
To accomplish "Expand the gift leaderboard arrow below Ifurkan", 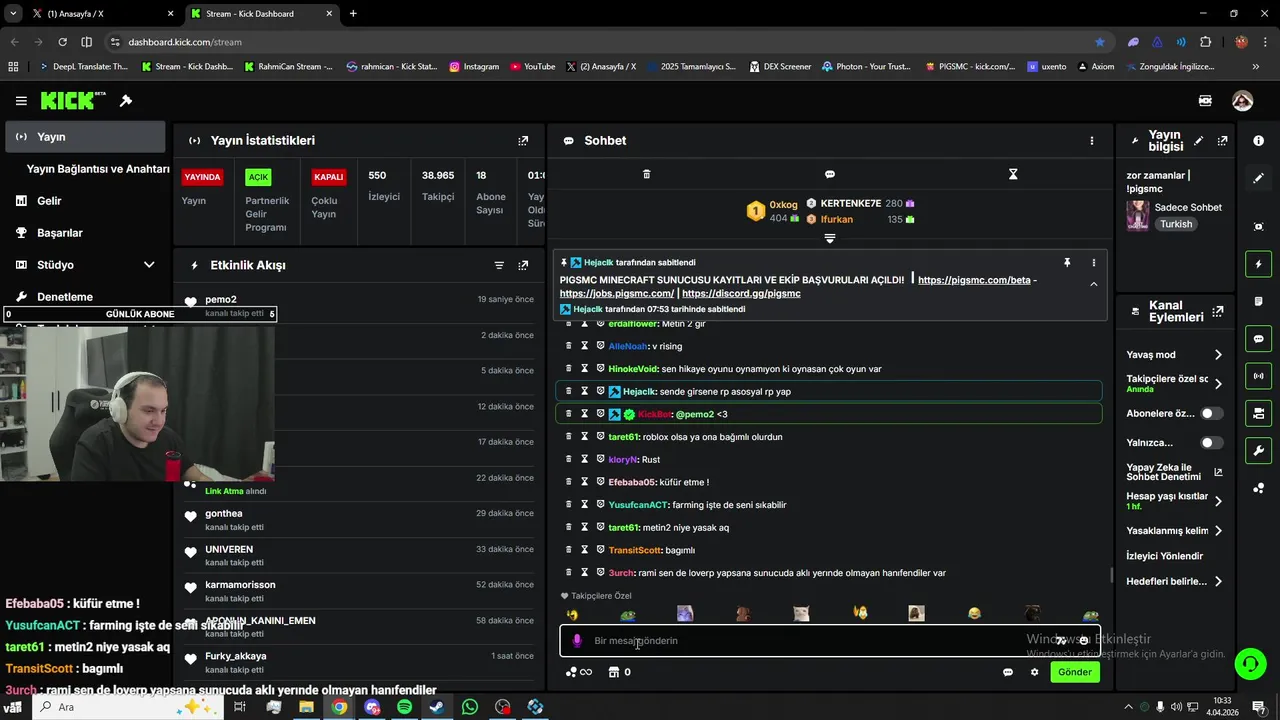I will (x=829, y=238).
